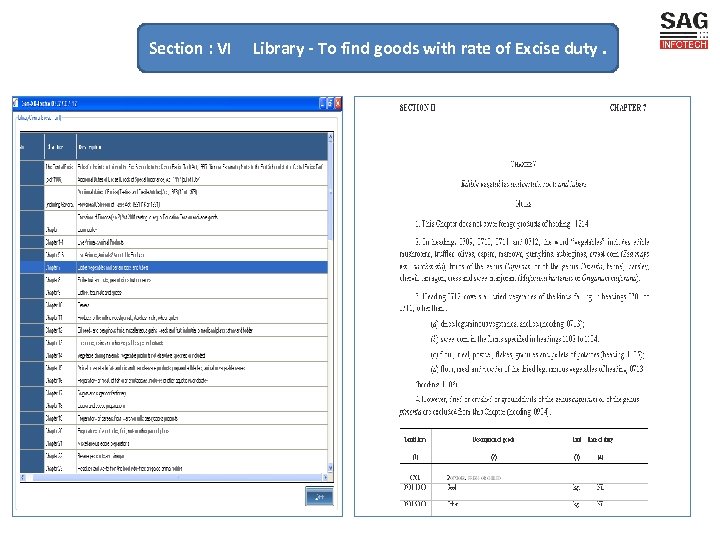Click the vertical scrollbar down arrow of the table

pyautogui.click(x=331, y=468)
